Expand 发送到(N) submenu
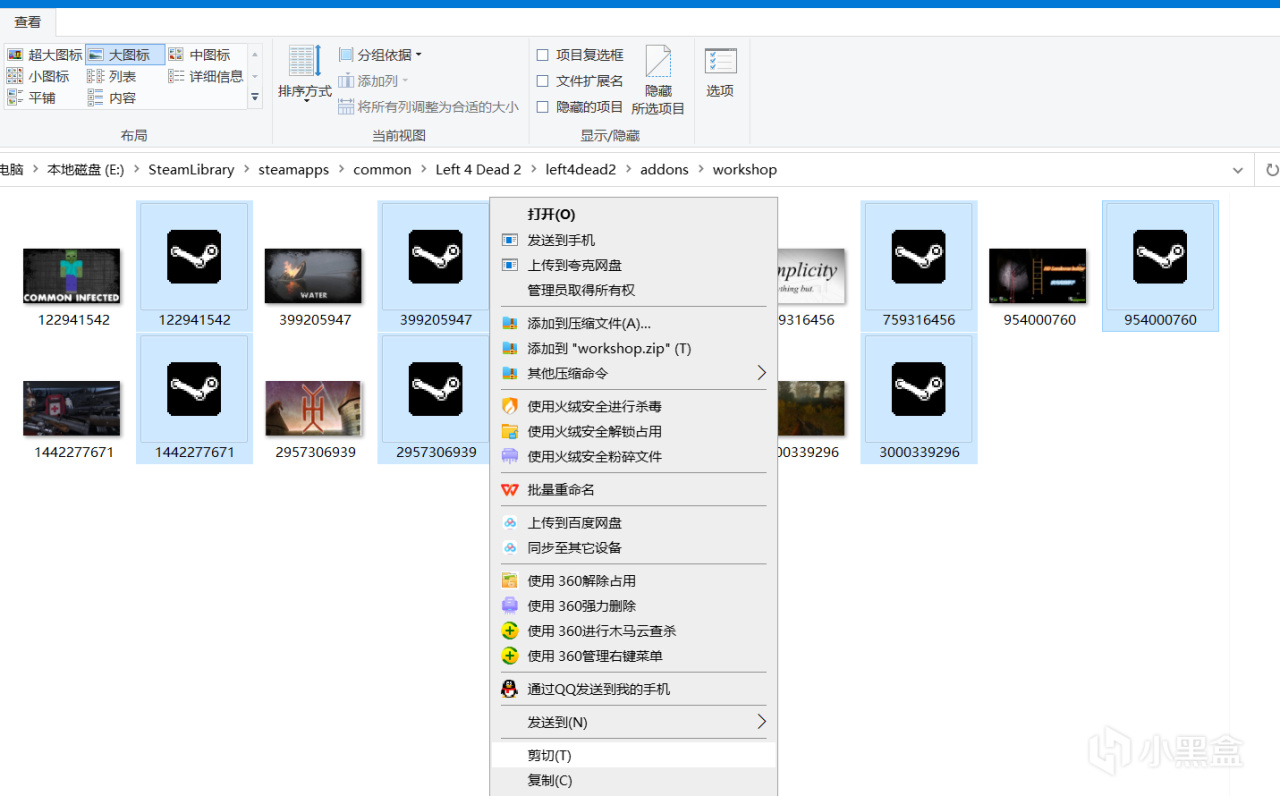The width and height of the screenshot is (1280, 796). pos(633,722)
